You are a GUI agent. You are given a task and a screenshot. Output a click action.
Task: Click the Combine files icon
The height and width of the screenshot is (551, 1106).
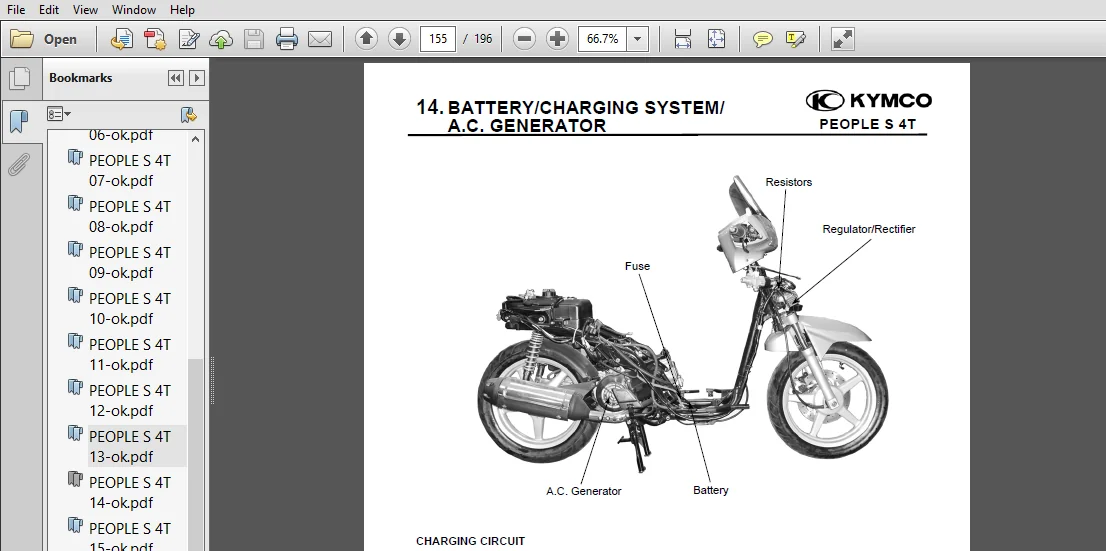pyautogui.click(x=154, y=39)
